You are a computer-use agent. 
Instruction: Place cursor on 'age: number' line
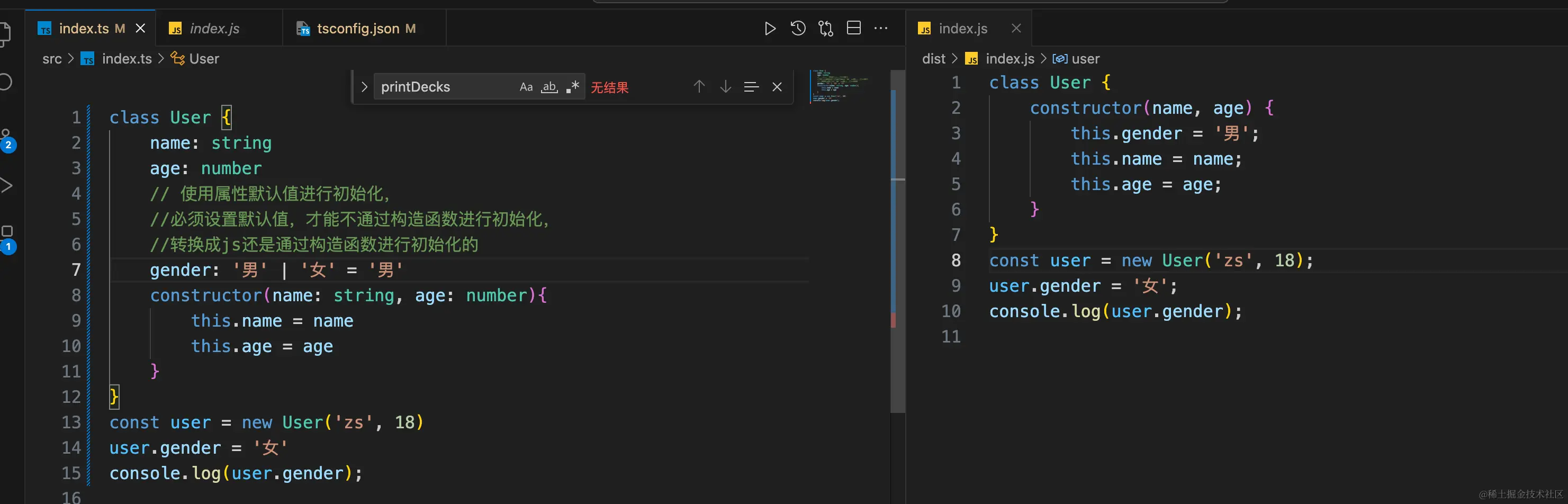pos(206,168)
